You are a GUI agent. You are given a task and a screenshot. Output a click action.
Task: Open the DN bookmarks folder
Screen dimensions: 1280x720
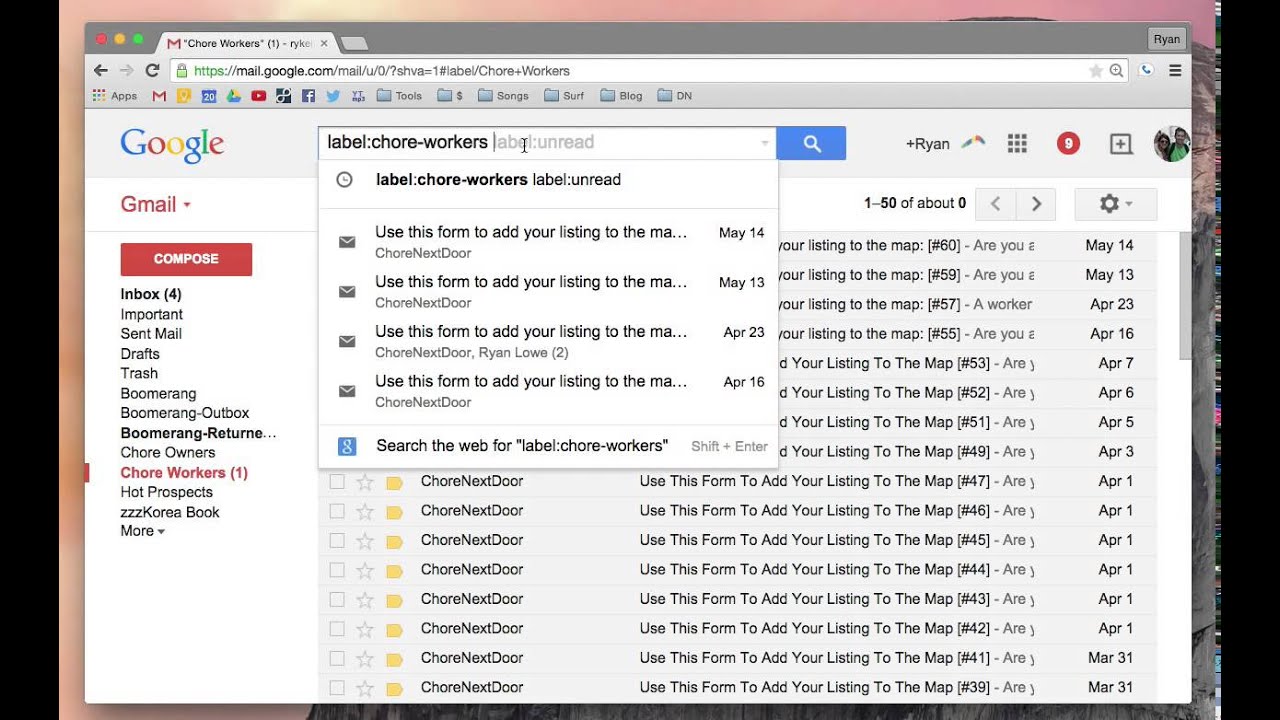pyautogui.click(x=675, y=96)
